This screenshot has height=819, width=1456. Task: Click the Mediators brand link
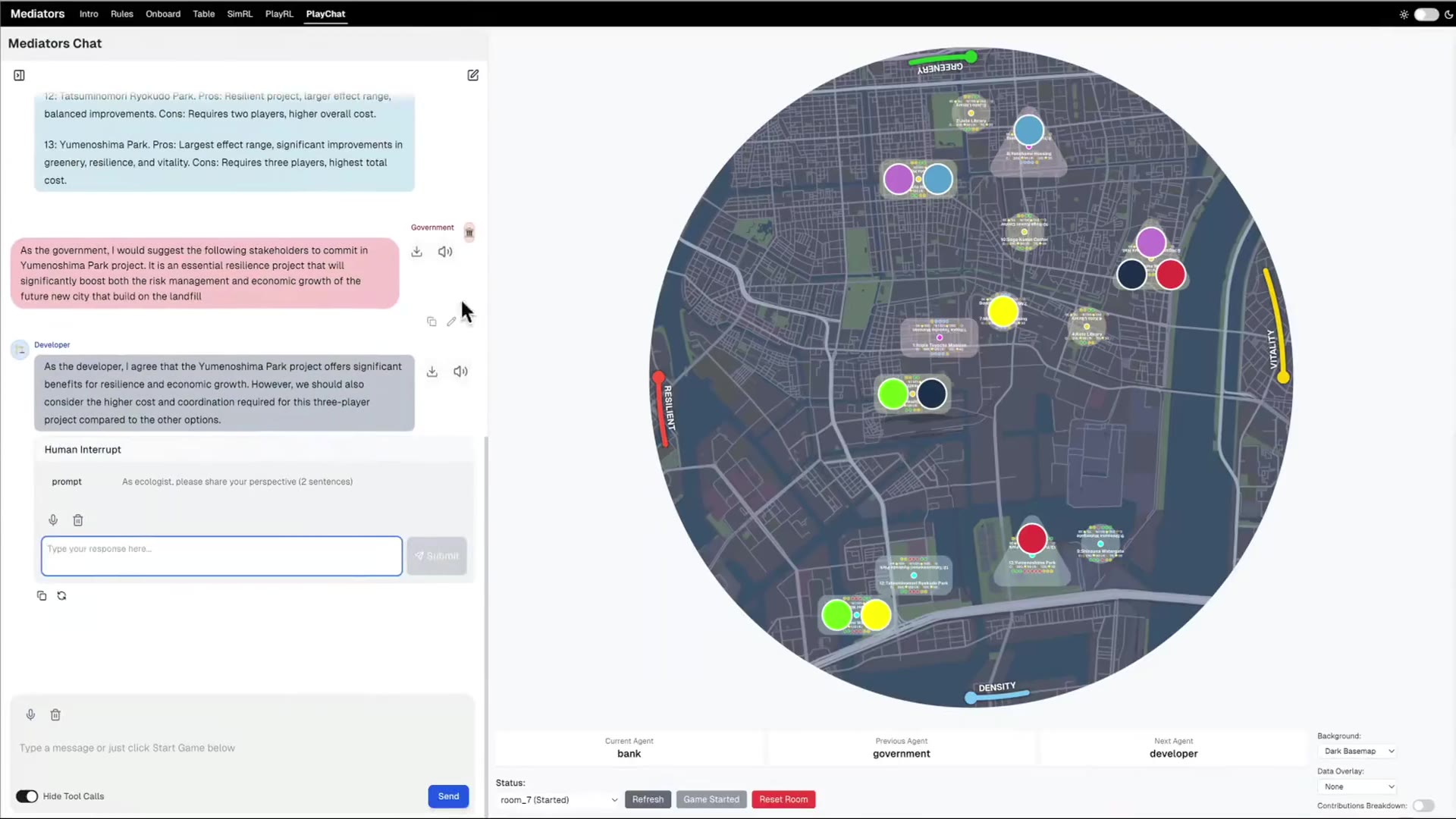pos(37,14)
